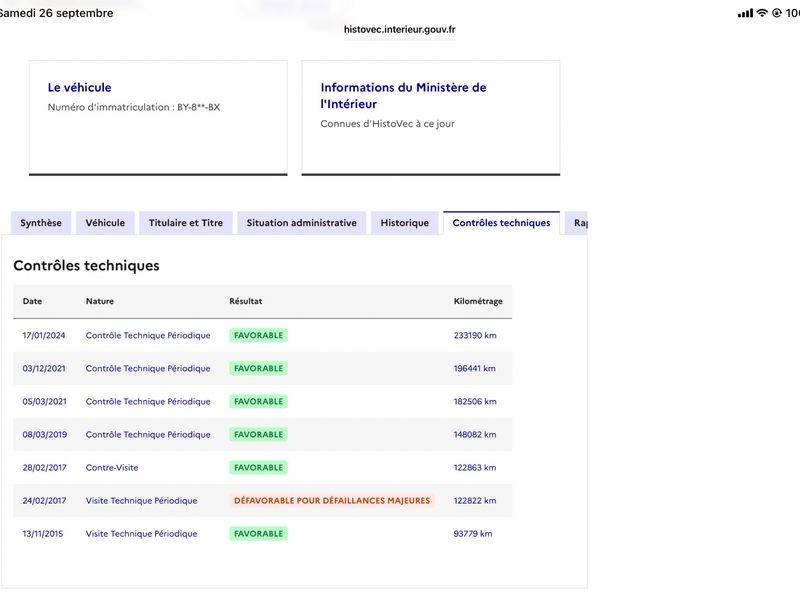Select the 13/11/2015 Visite Technique Périodique row
The height and width of the screenshot is (600, 800).
point(262,534)
